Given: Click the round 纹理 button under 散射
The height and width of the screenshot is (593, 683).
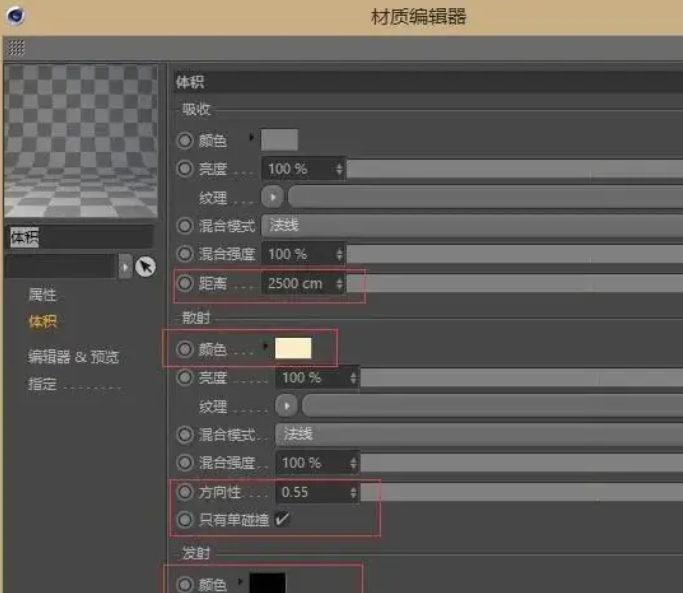Looking at the screenshot, I should 287,406.
